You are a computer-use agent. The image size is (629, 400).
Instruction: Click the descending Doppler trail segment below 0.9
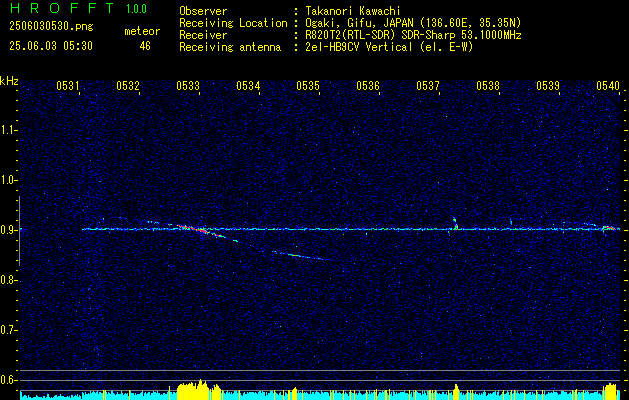(301, 256)
